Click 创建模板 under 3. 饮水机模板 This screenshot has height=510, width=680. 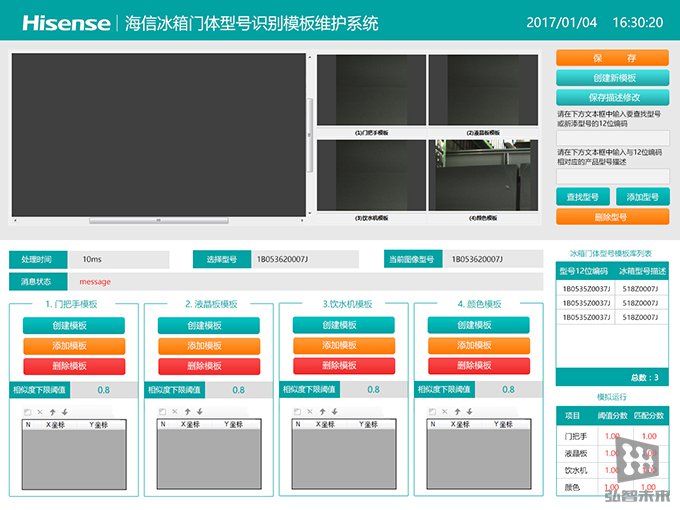click(343, 325)
